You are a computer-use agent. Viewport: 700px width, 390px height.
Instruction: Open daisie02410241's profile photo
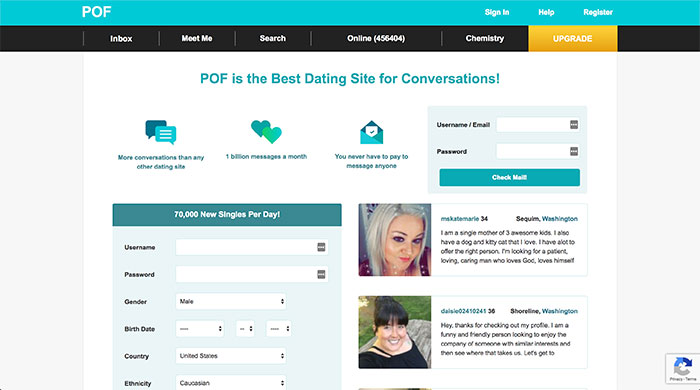tap(395, 332)
